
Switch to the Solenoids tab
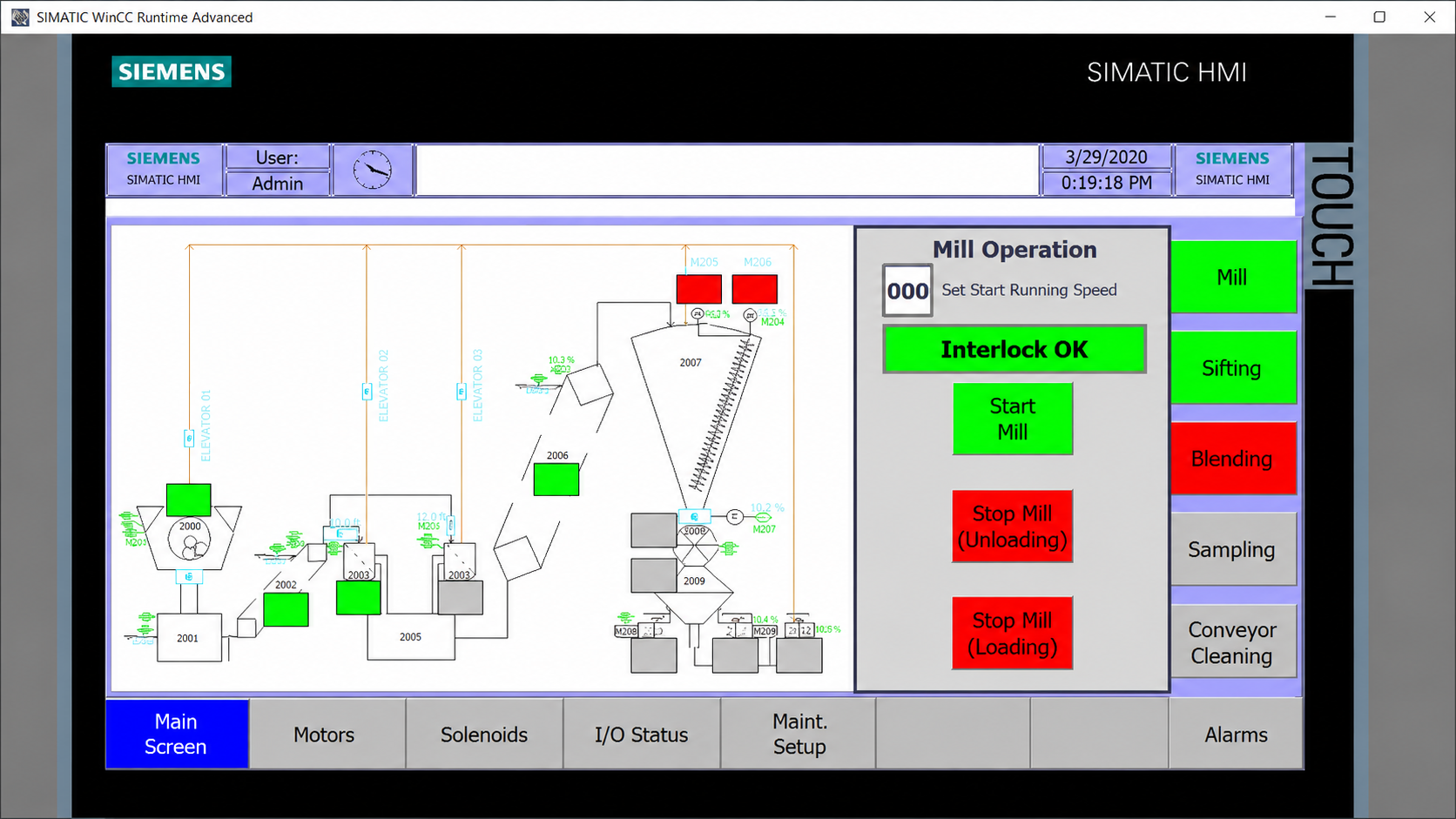(x=484, y=734)
